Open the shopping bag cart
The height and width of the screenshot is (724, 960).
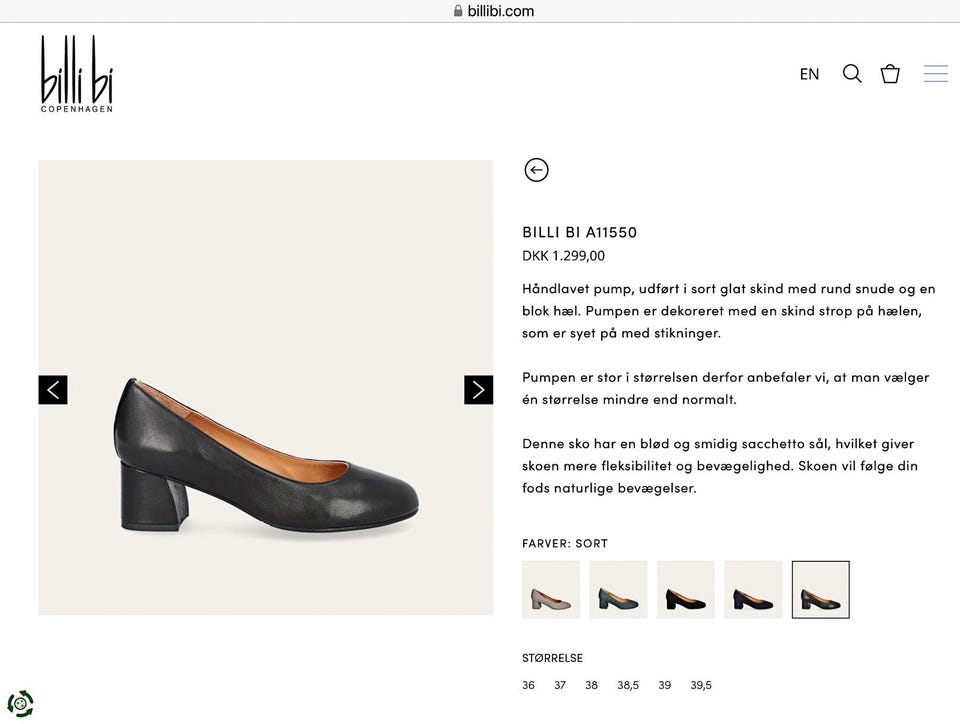tap(890, 74)
